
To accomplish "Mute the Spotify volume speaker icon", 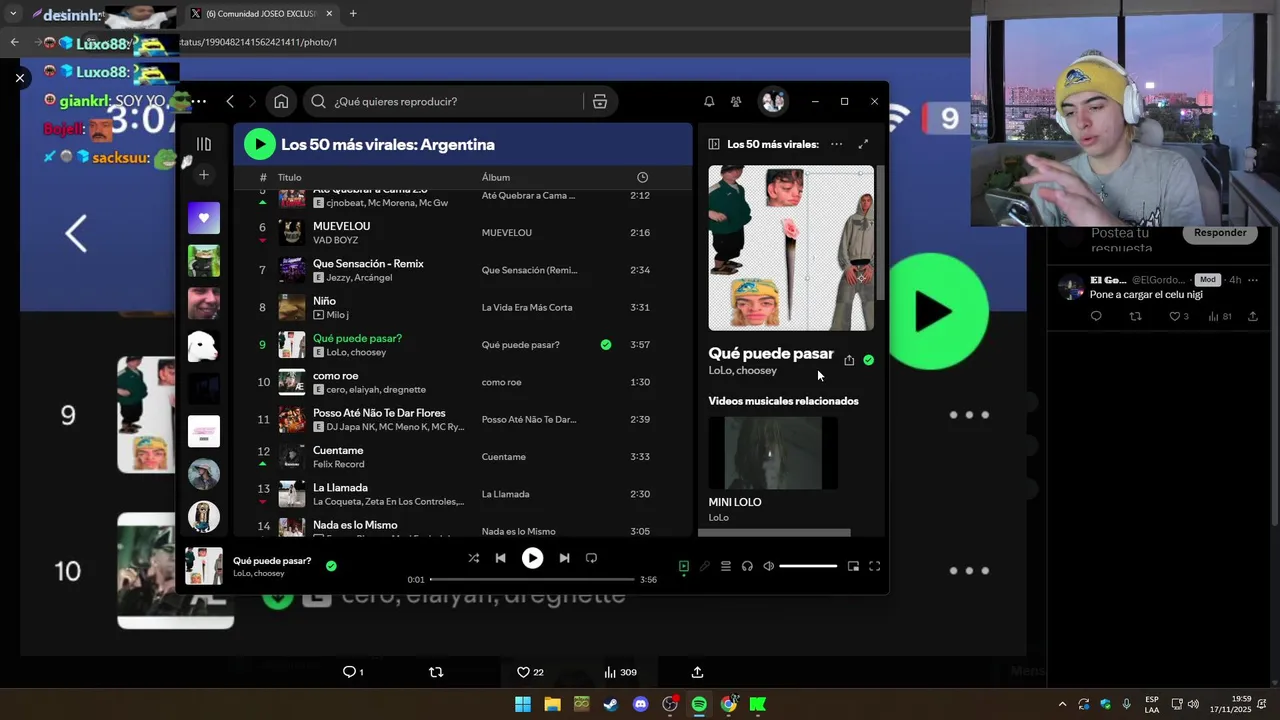I will click(x=768, y=566).
